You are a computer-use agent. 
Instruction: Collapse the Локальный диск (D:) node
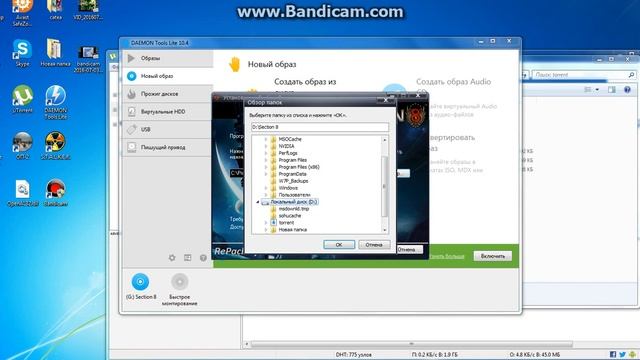[x=258, y=202]
